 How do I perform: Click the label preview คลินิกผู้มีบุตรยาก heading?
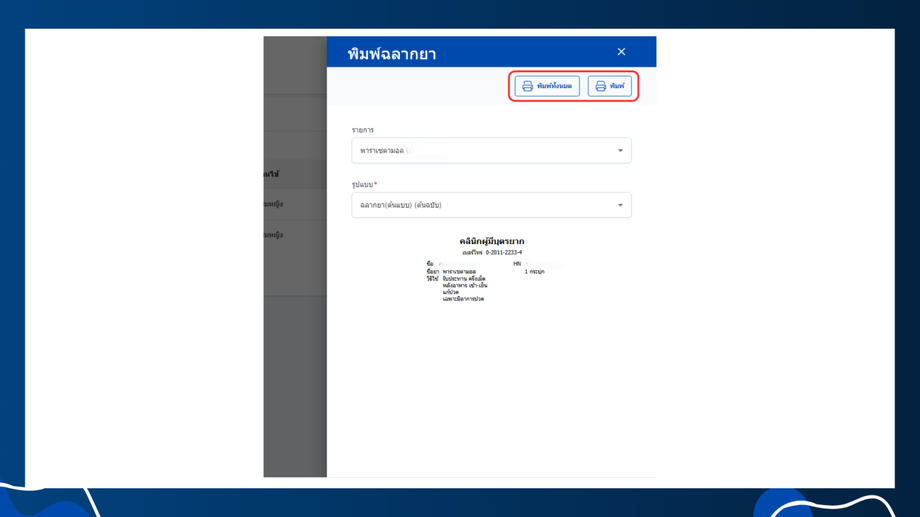pyautogui.click(x=492, y=241)
